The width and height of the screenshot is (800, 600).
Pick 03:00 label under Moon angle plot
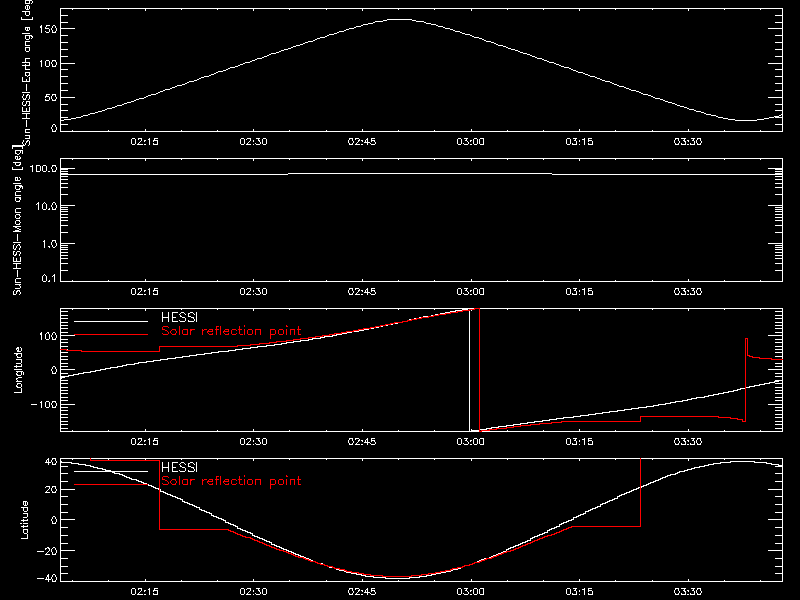pos(470,291)
